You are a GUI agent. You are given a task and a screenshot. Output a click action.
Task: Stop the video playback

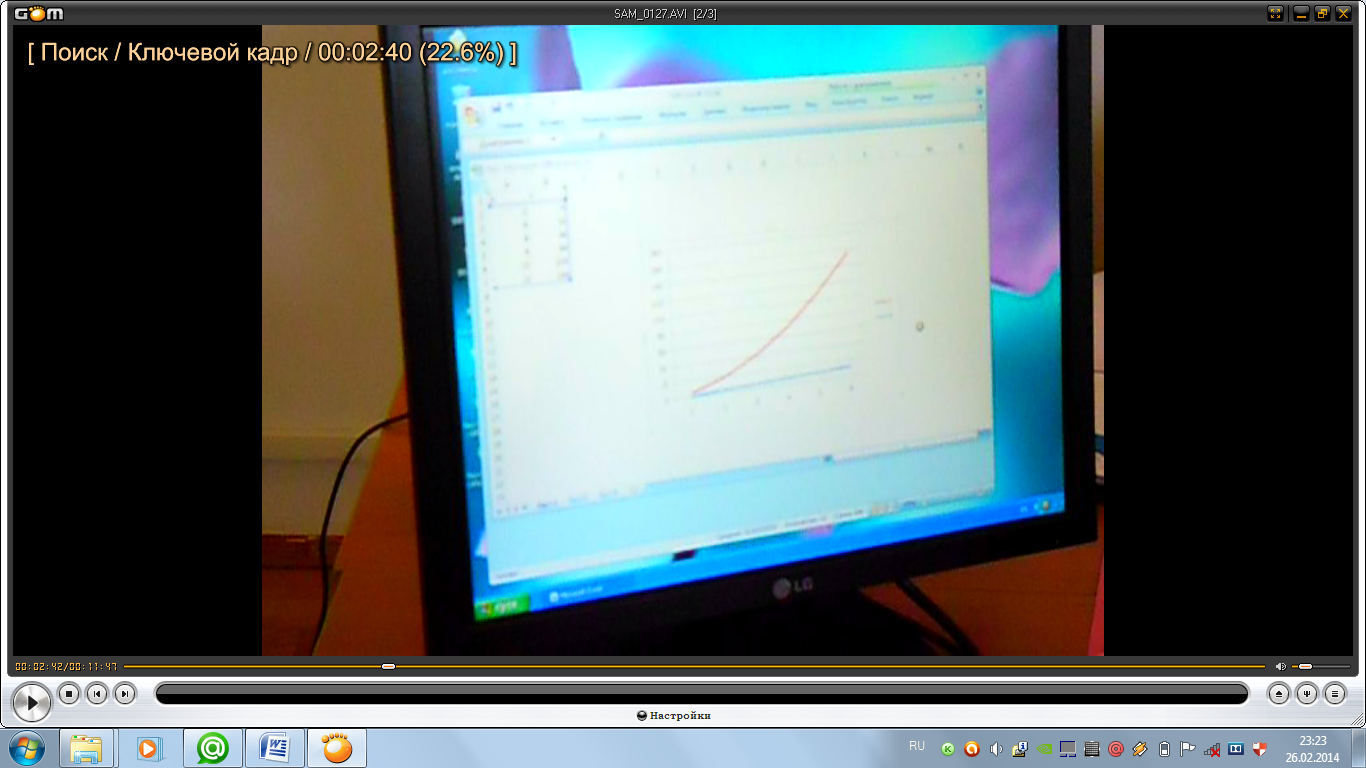click(x=68, y=693)
